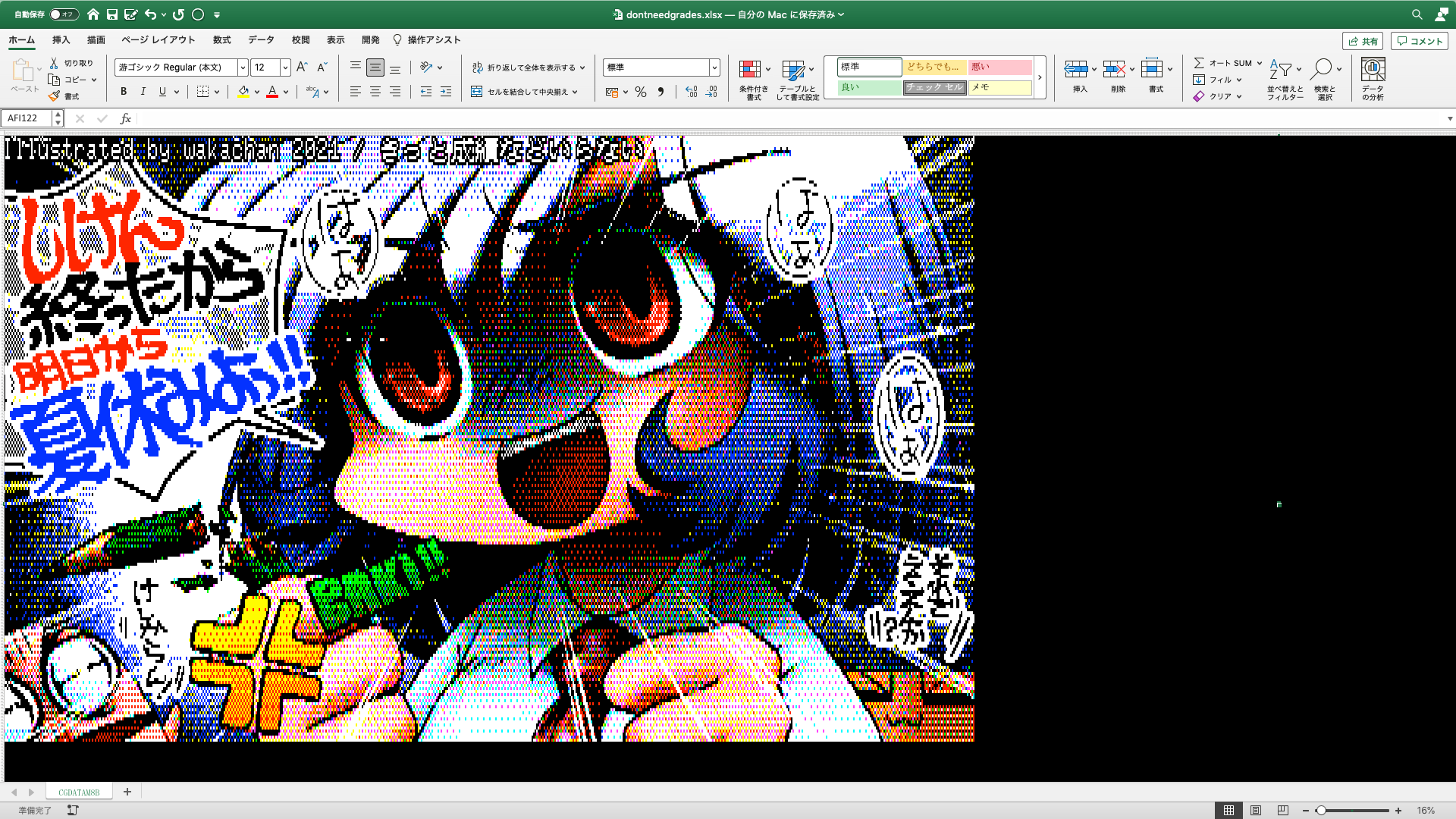Open the search magnifier in title bar
This screenshot has width=1456, height=819.
(1417, 14)
